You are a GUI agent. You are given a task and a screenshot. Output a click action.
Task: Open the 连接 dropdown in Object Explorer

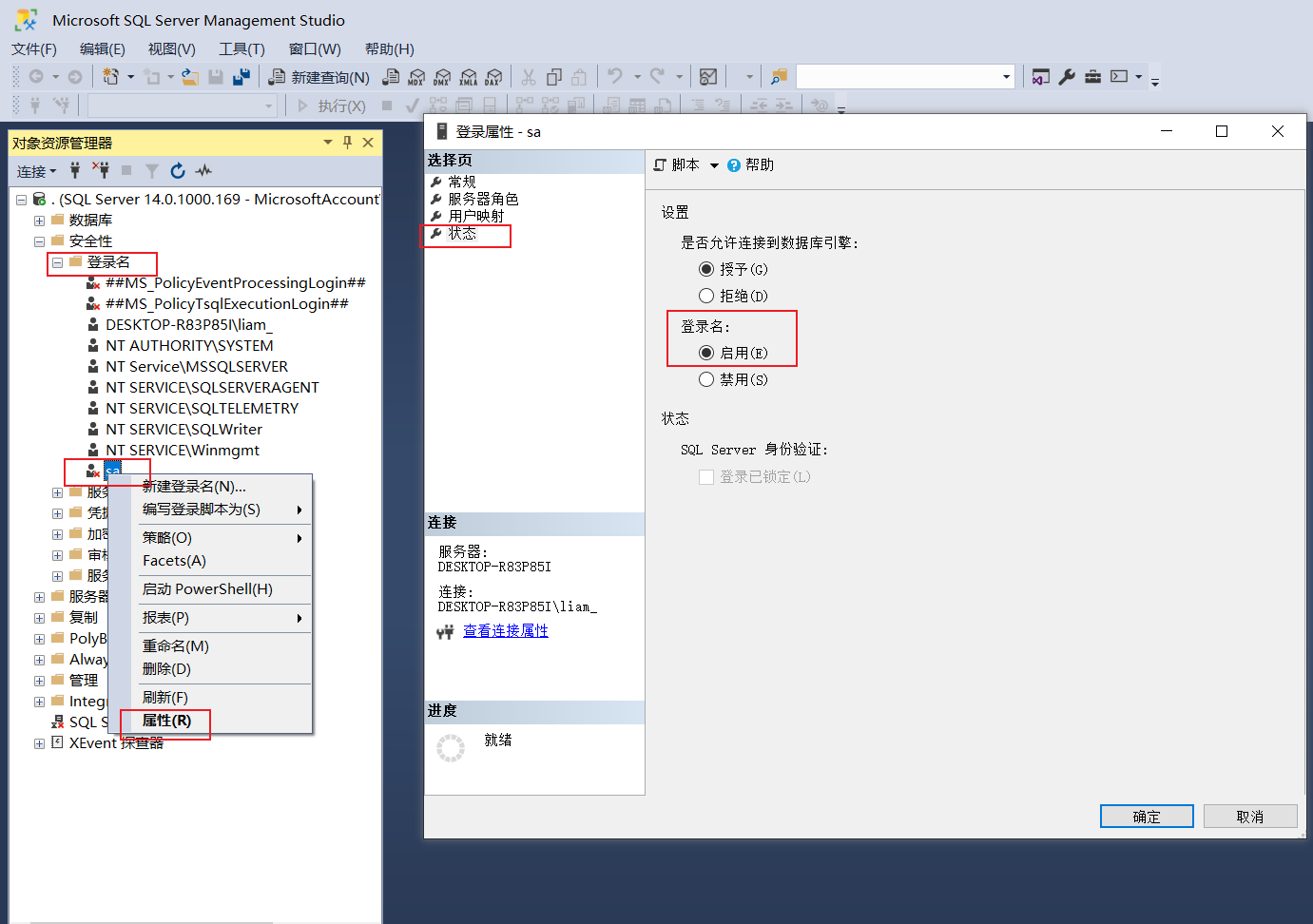click(x=36, y=171)
